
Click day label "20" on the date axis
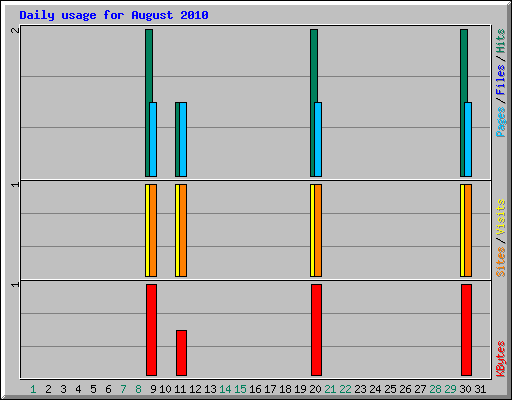[x=315, y=389]
